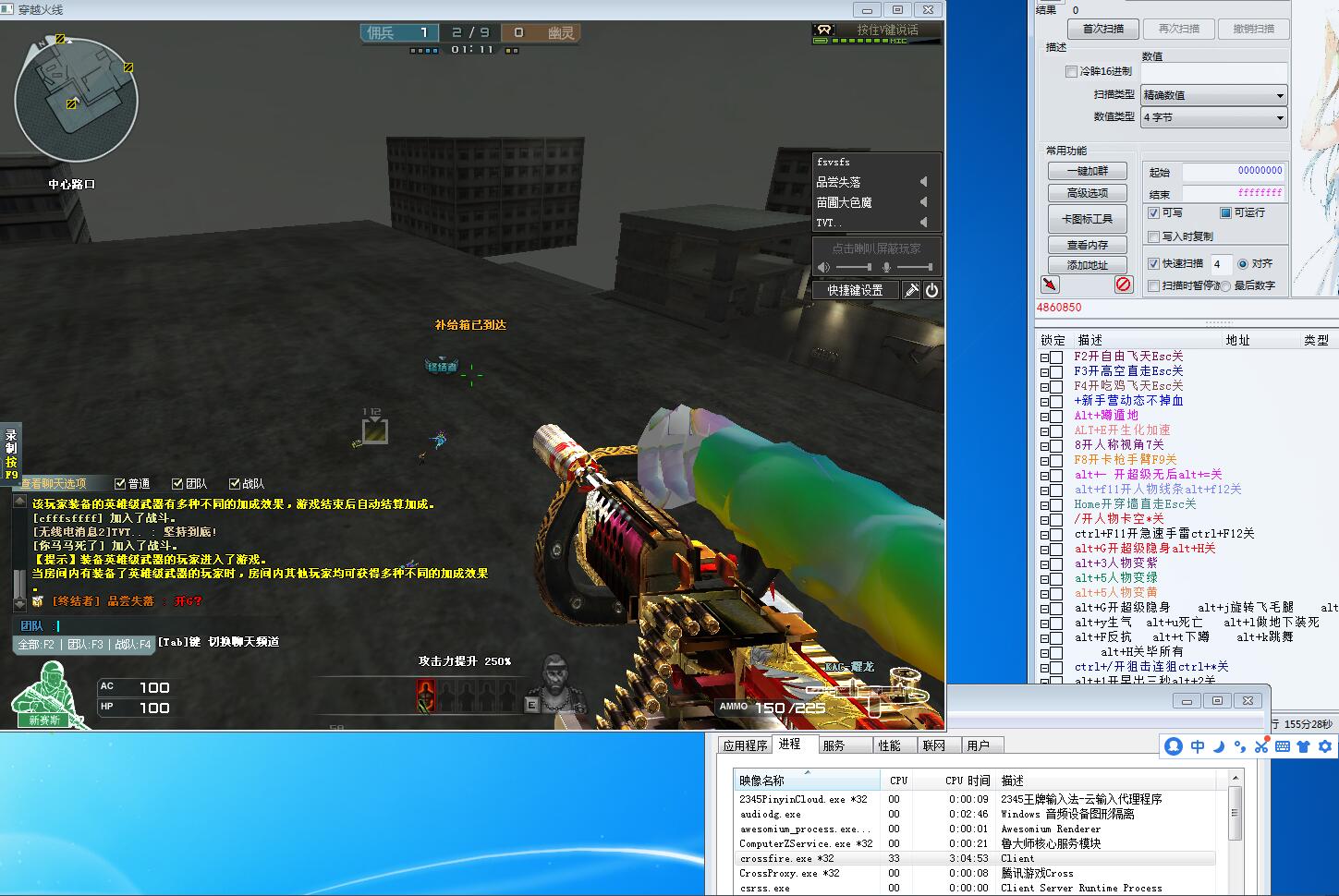Collapse the F4开吃鸡飞天 tree node
This screenshot has height=896, width=1339.
tap(1044, 387)
